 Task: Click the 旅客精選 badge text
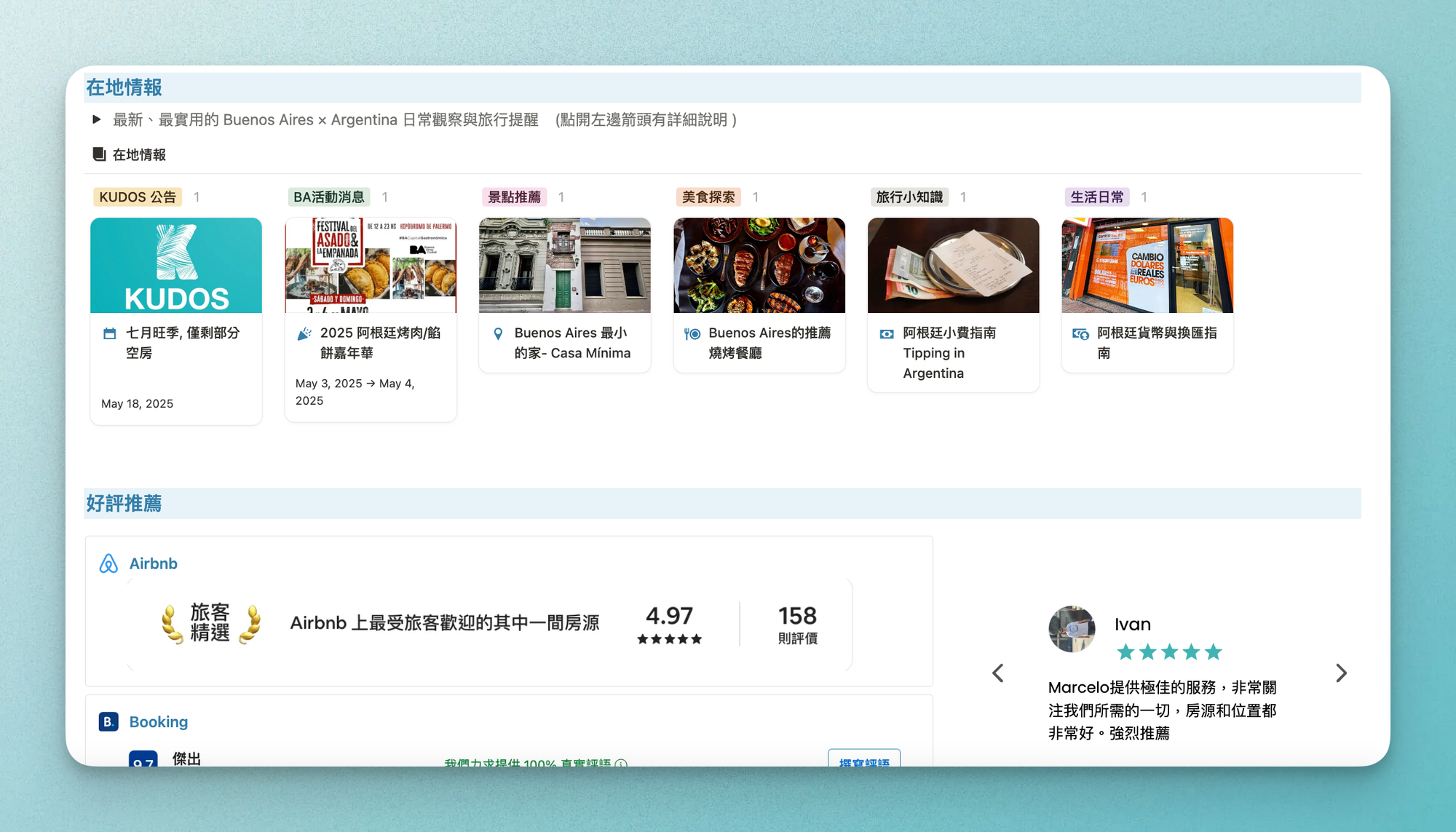(x=210, y=622)
